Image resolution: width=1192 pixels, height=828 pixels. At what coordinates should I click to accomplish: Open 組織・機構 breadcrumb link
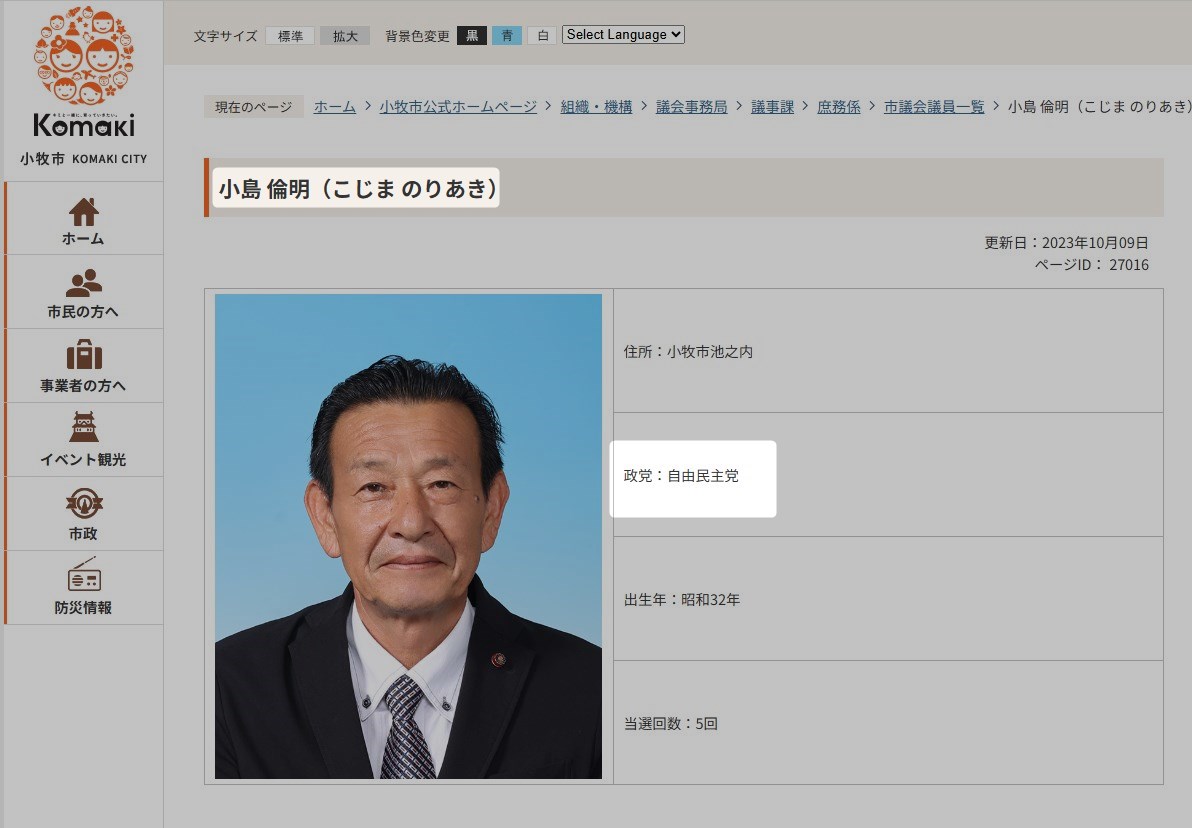596,107
